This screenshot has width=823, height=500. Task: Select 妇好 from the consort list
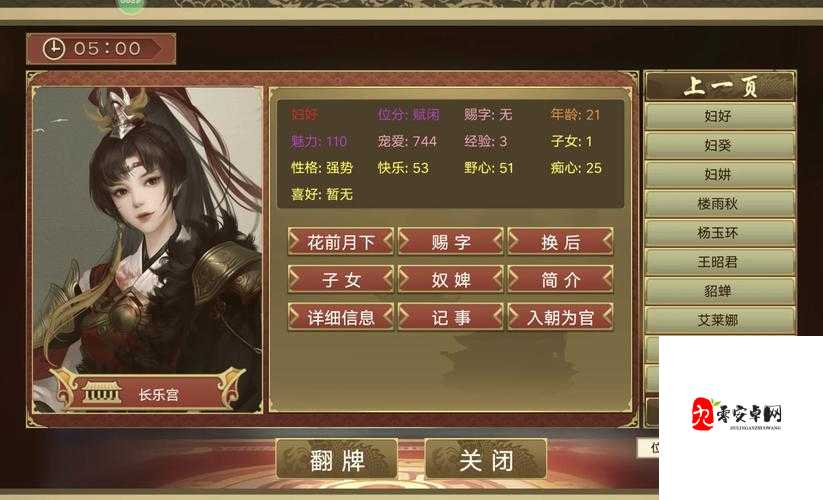720,116
